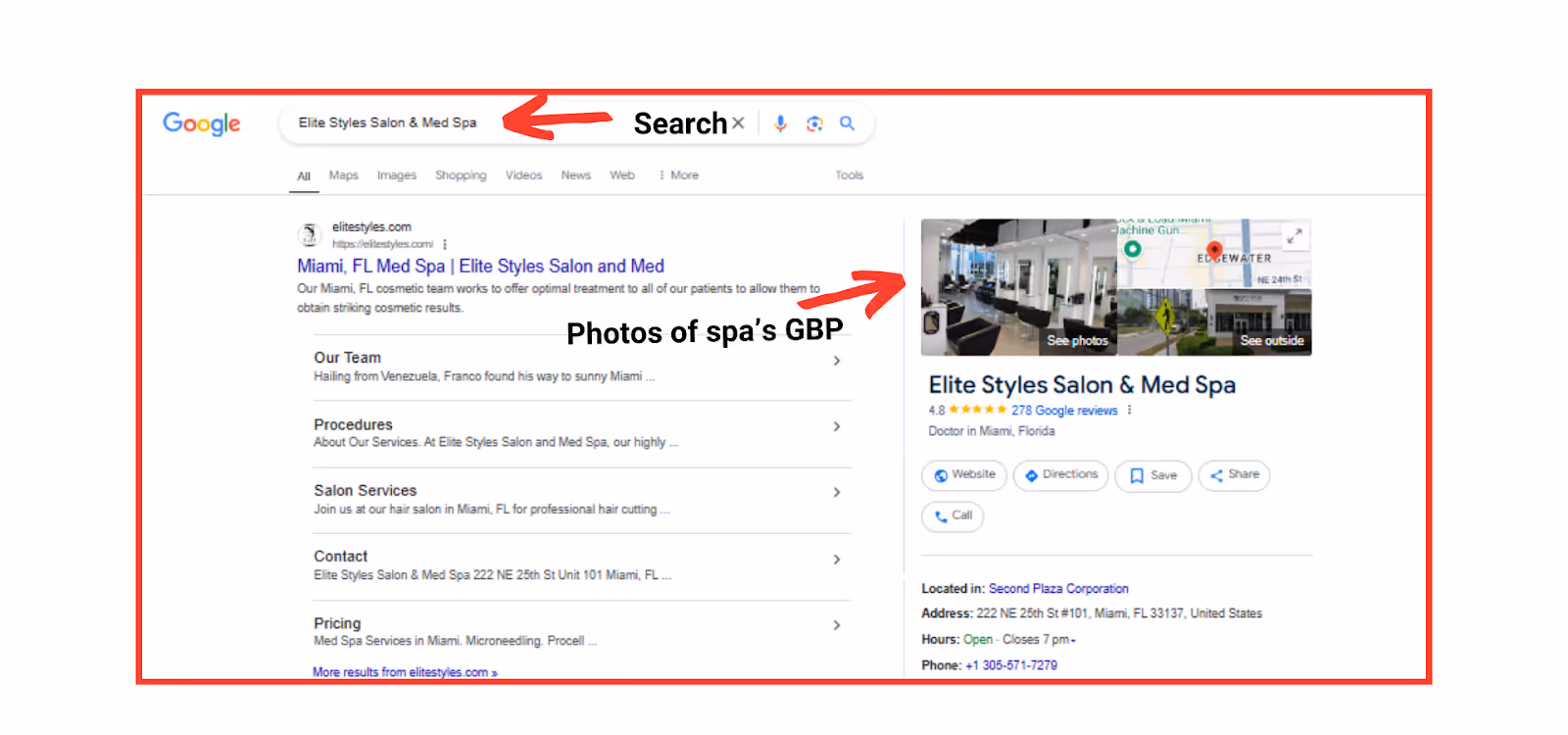Image resolution: width=1568 pixels, height=735 pixels.
Task: Open the Procedures sitelink
Action: tap(353, 424)
